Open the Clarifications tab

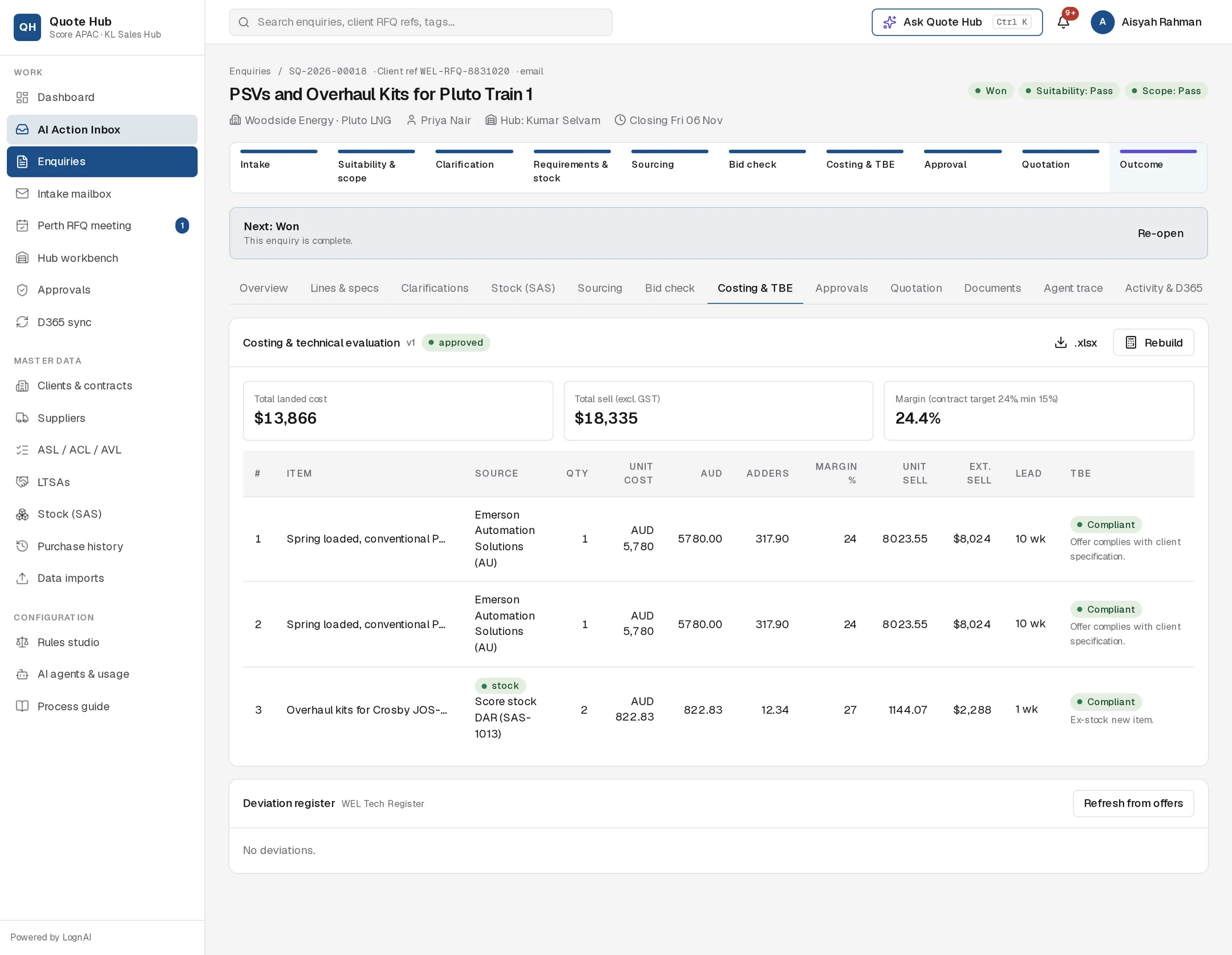click(x=435, y=288)
